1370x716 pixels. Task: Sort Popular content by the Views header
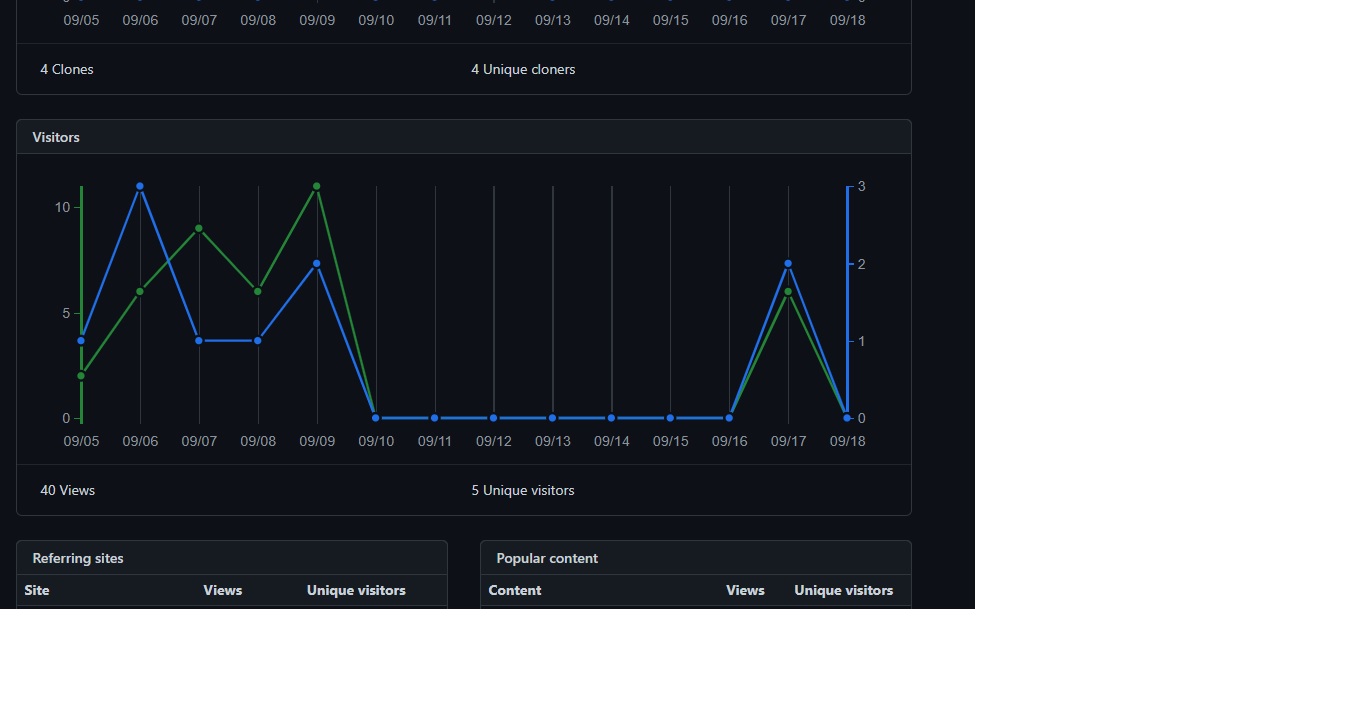745,590
